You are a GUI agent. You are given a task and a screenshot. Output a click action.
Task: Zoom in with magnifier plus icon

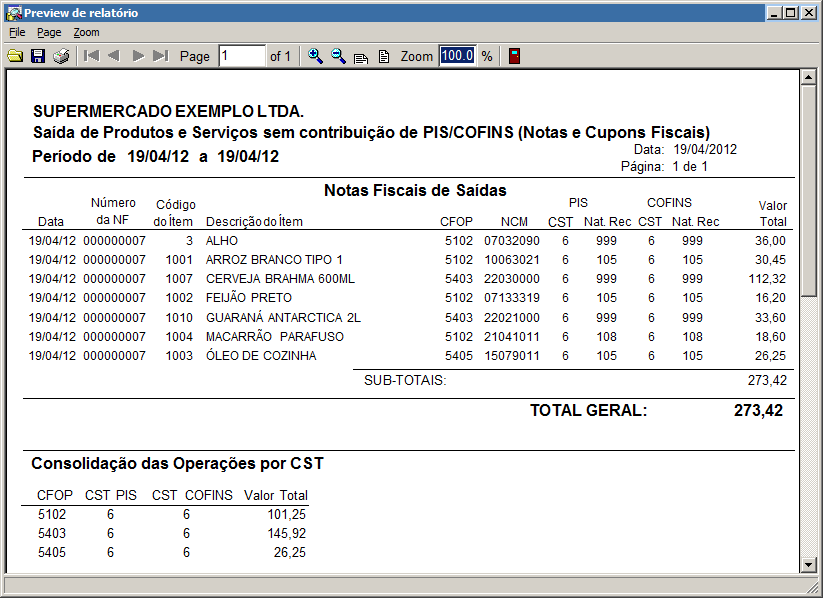coord(315,56)
